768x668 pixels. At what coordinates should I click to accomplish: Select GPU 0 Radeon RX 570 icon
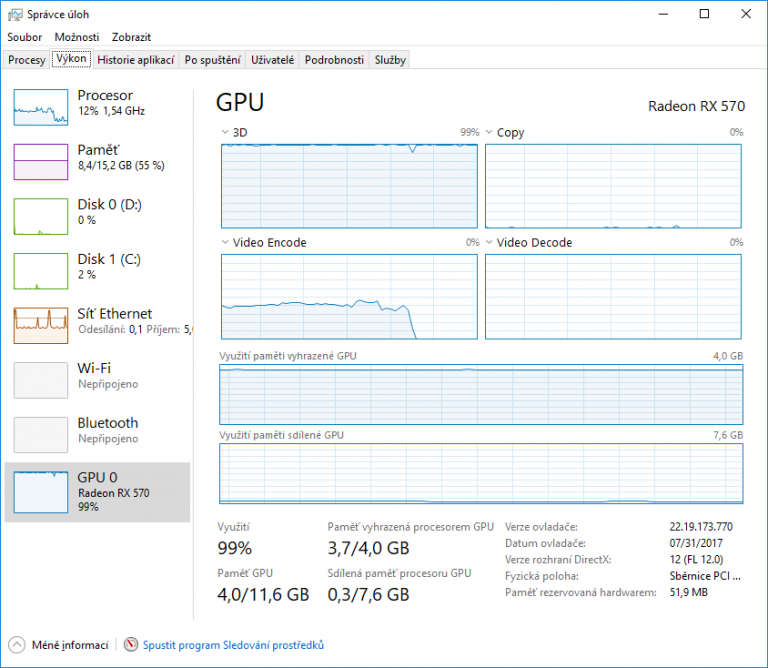click(41, 489)
